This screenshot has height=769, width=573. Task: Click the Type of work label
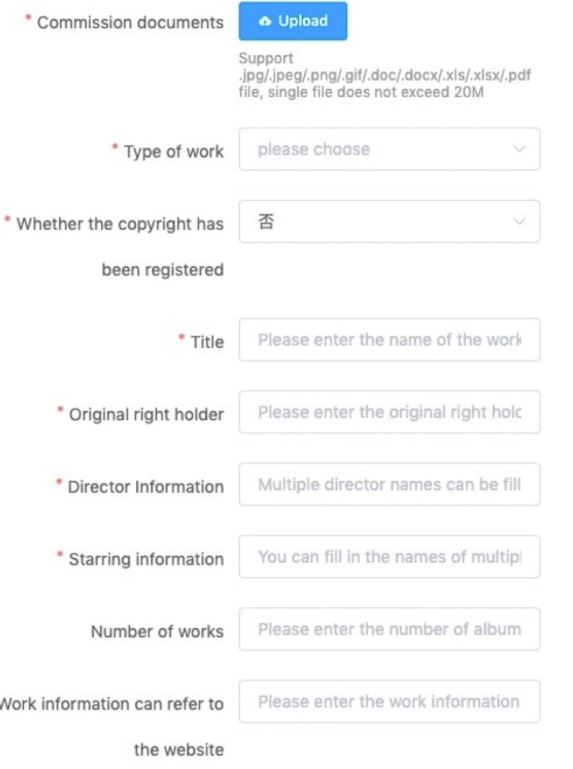(174, 152)
